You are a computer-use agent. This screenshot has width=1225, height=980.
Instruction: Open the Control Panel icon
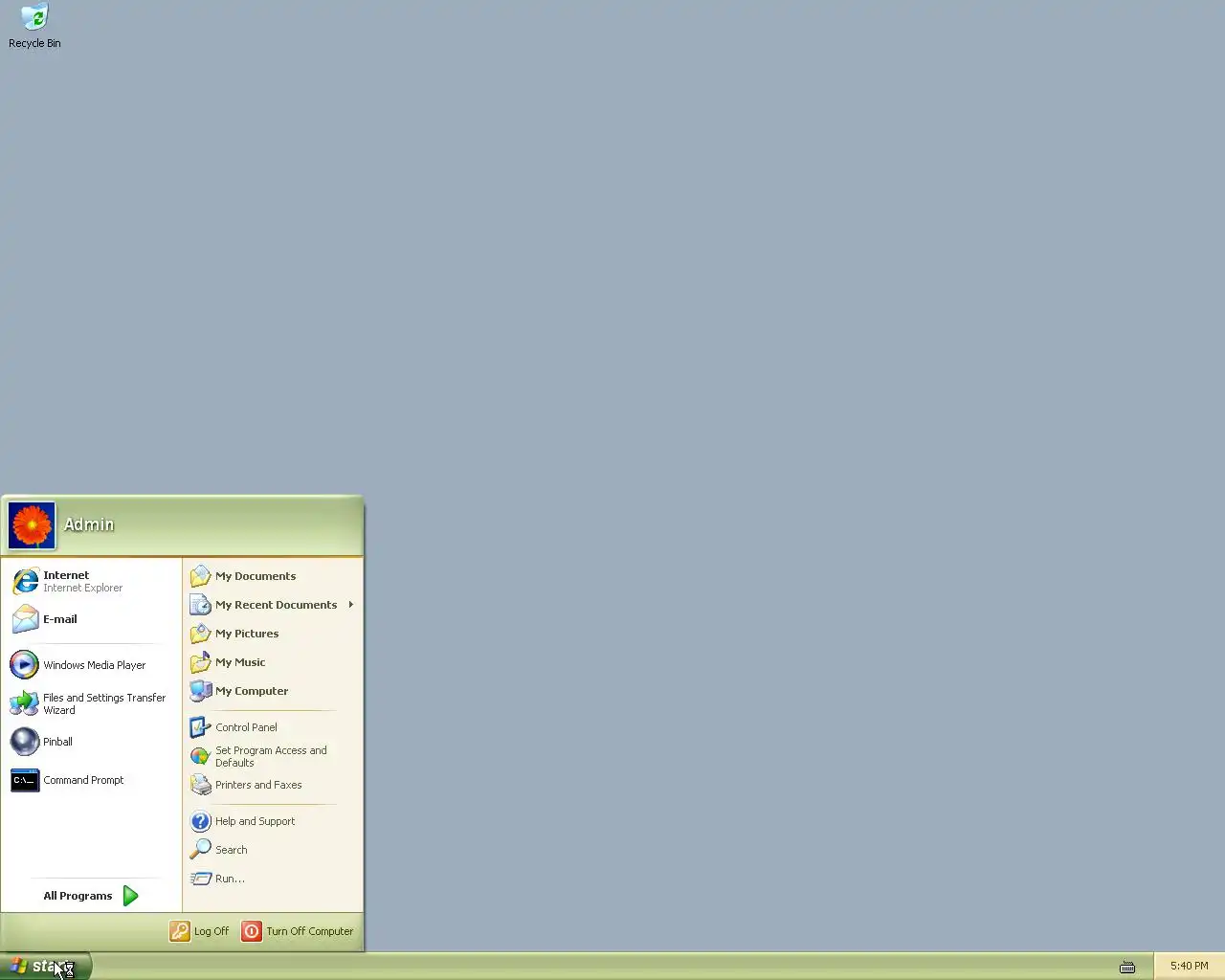200,727
